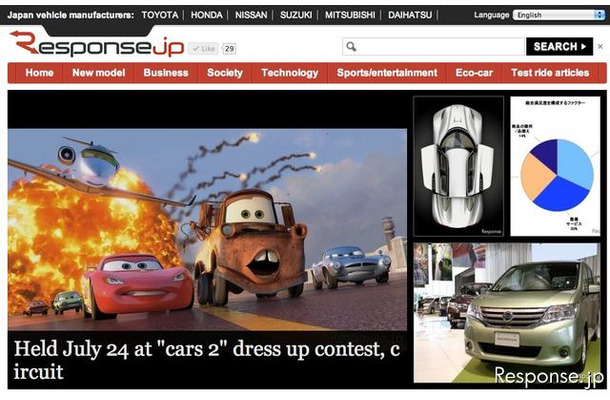Open the Sports/entertainment tab
The image size is (610, 400).
(387, 73)
